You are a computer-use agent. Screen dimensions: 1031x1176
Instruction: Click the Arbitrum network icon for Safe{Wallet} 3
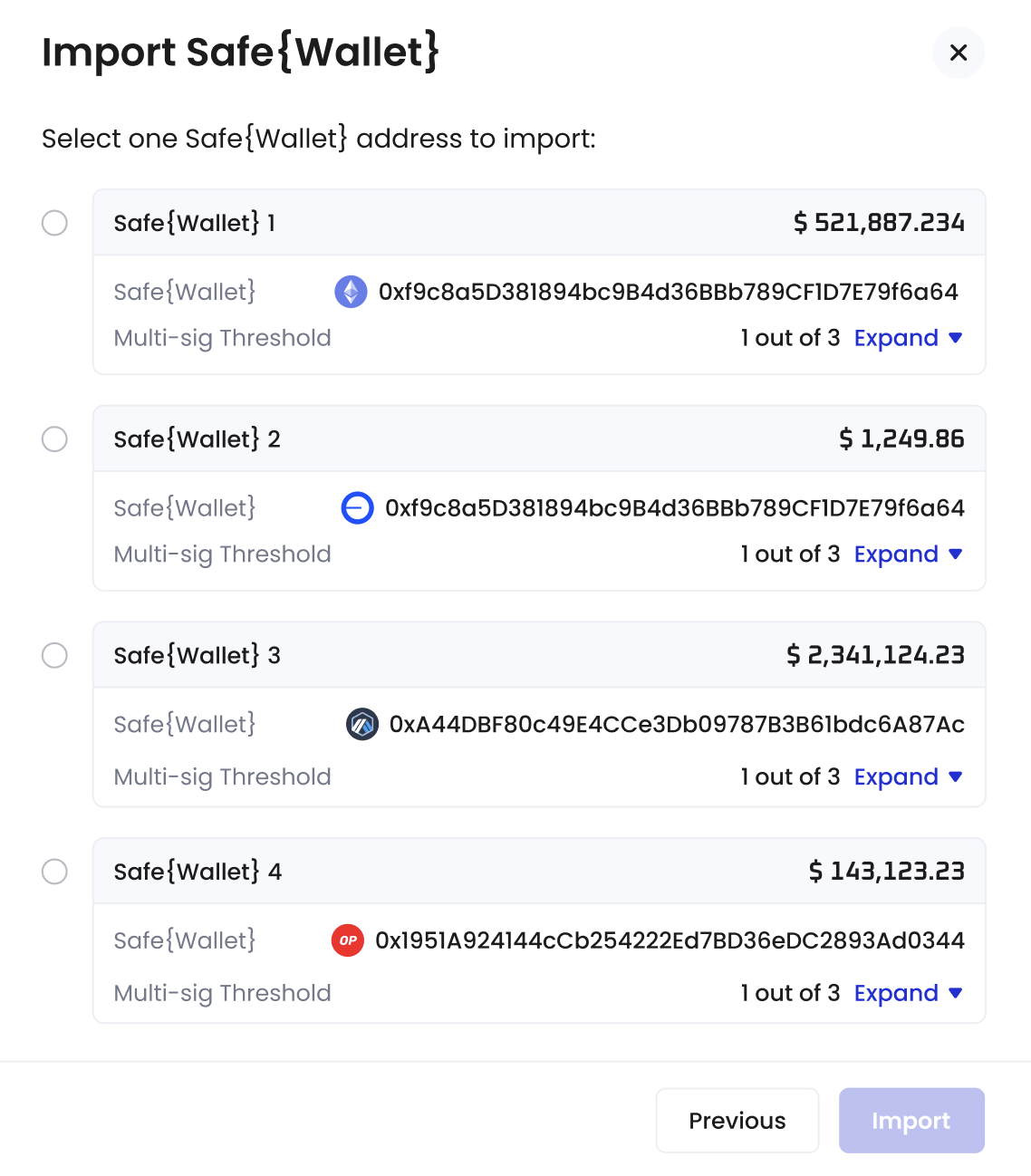[x=362, y=724]
